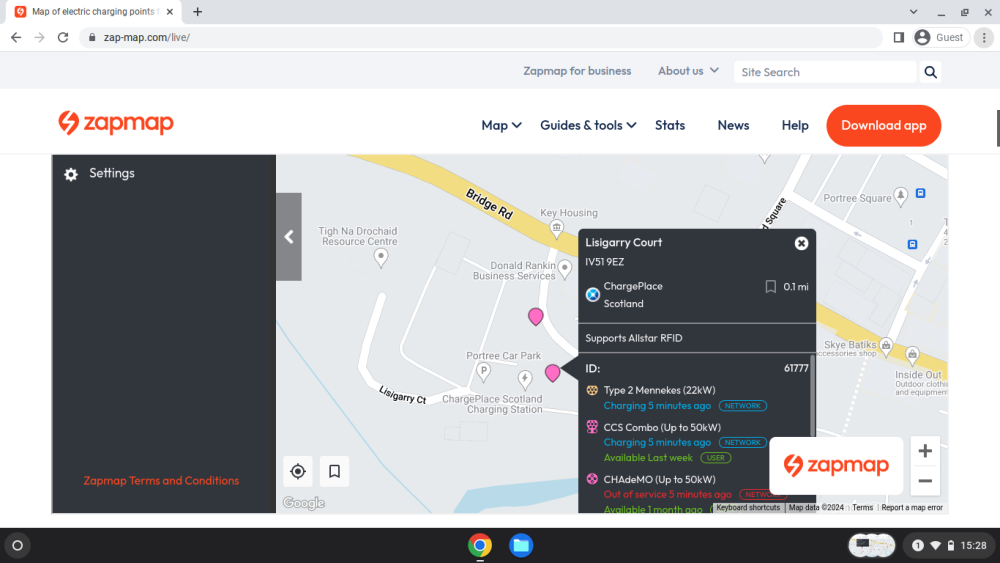Open Chrome three-dot menu
The image size is (1000, 563).
[984, 38]
